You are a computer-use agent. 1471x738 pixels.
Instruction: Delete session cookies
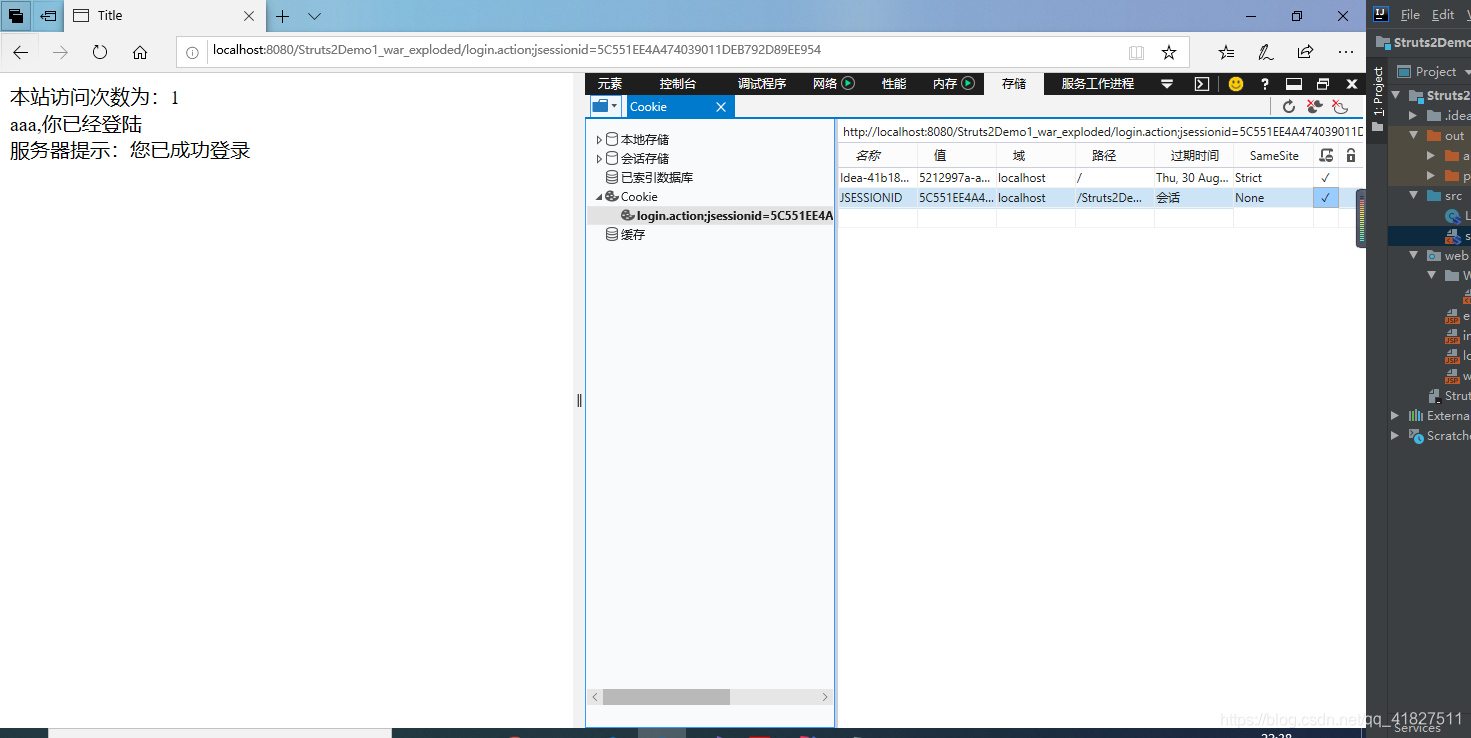[x=1341, y=106]
